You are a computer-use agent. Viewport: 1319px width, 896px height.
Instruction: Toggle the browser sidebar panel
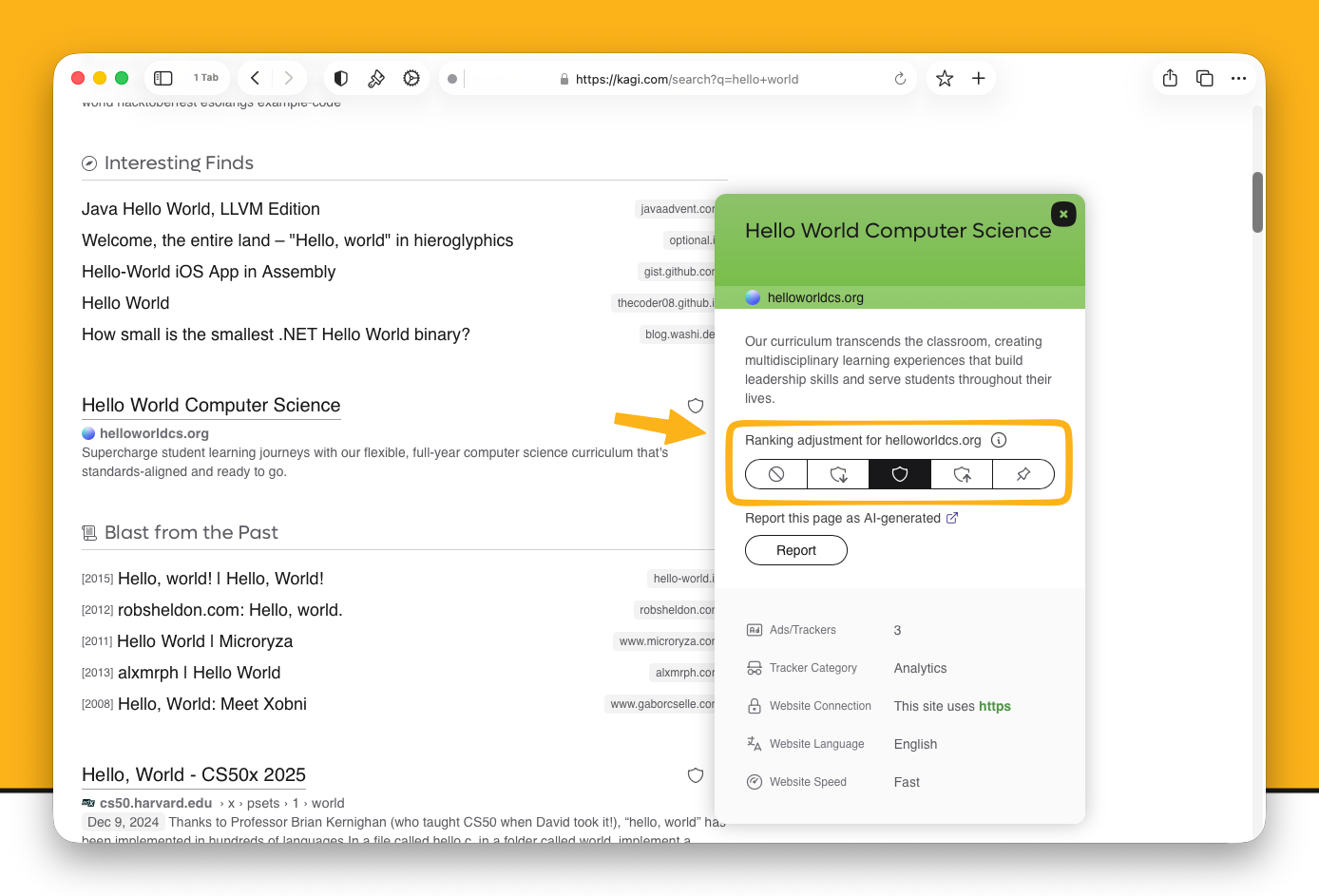[x=163, y=78]
